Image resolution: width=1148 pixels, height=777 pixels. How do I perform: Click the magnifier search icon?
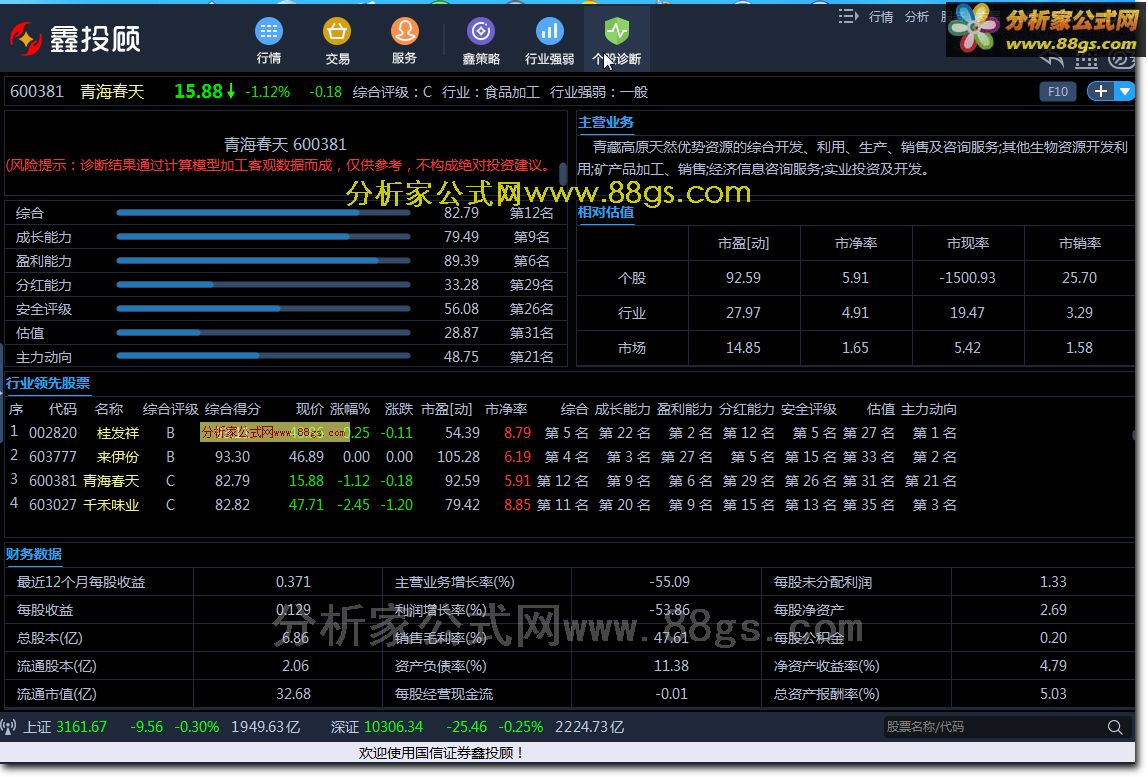[1115, 727]
